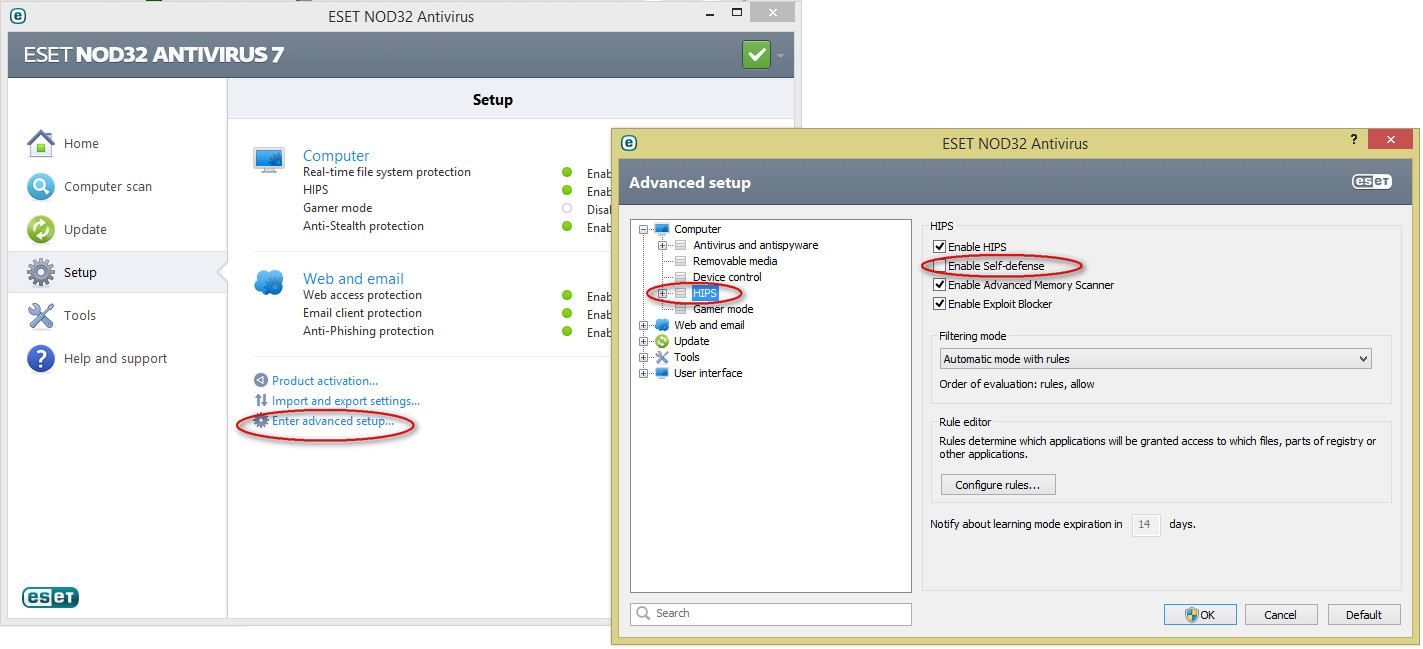Click the Update green arrows icon
1423x649 pixels.
[40, 229]
